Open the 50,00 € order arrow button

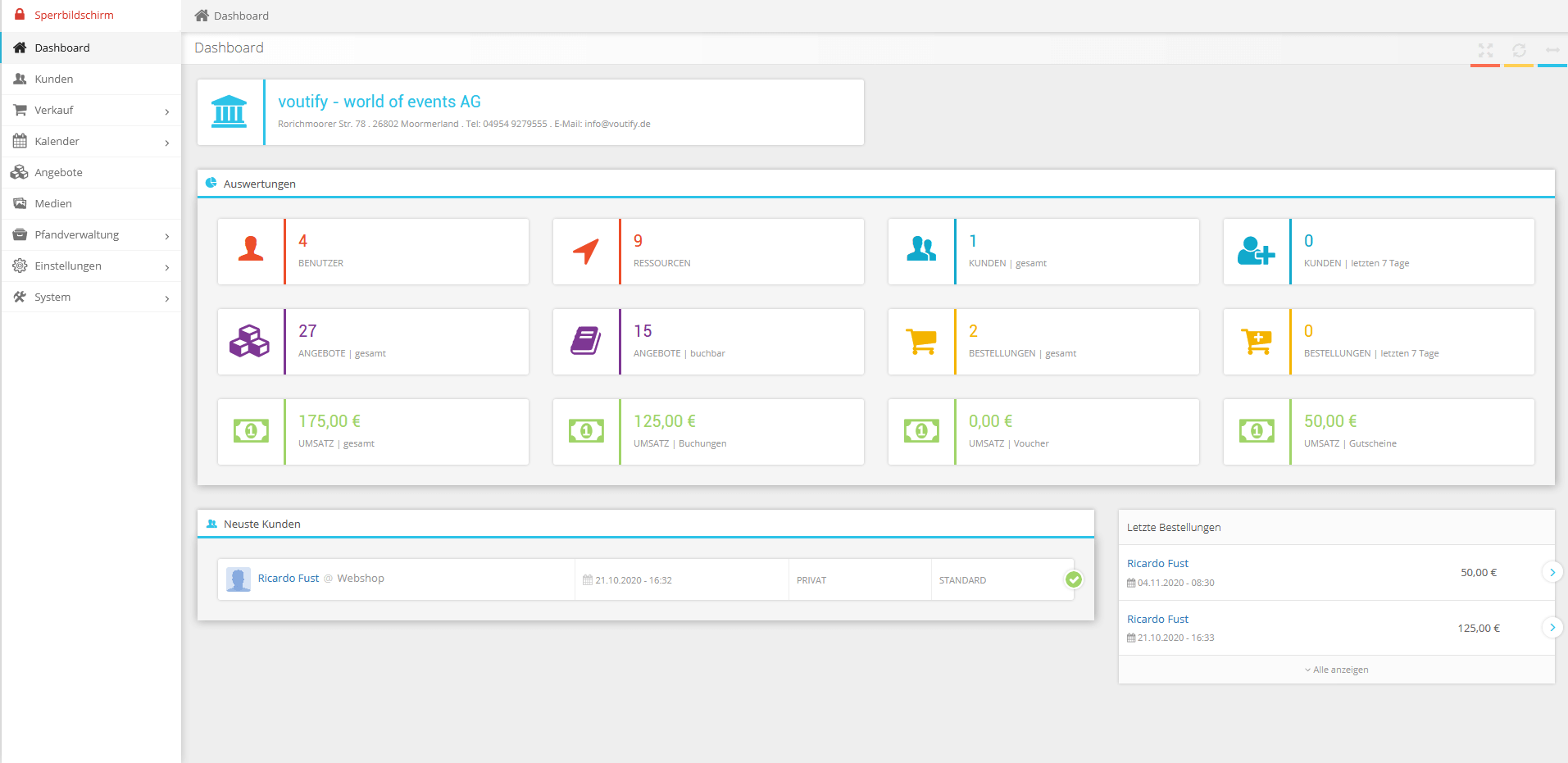coord(1552,572)
